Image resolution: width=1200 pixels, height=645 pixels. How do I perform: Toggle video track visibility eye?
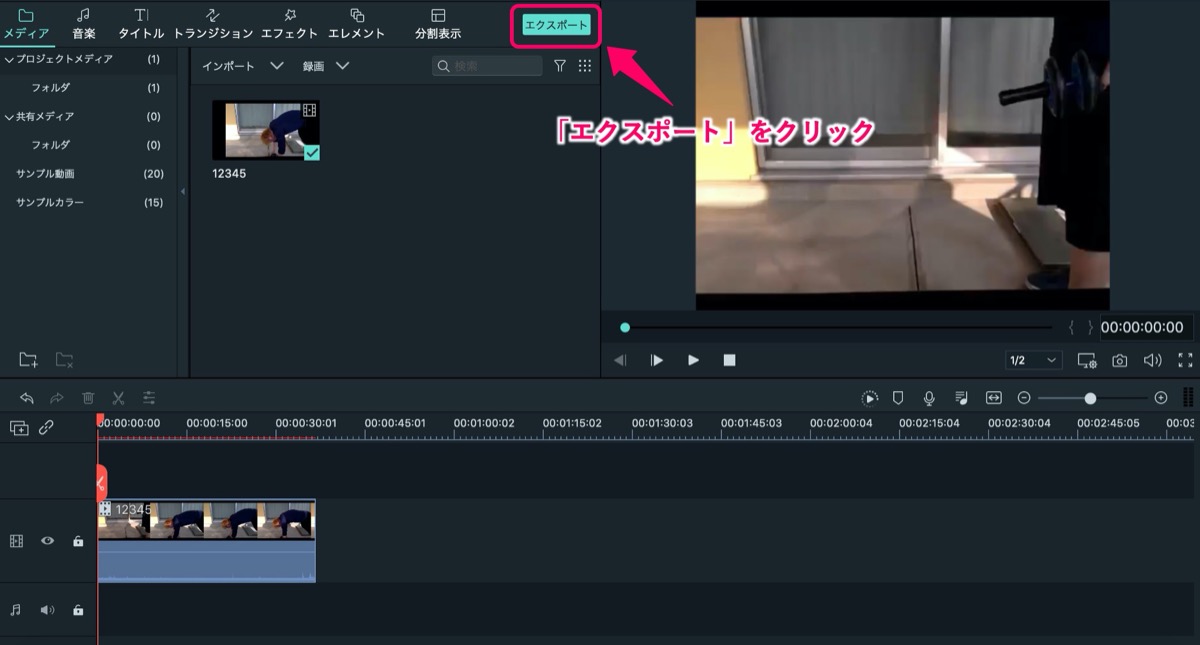47,541
